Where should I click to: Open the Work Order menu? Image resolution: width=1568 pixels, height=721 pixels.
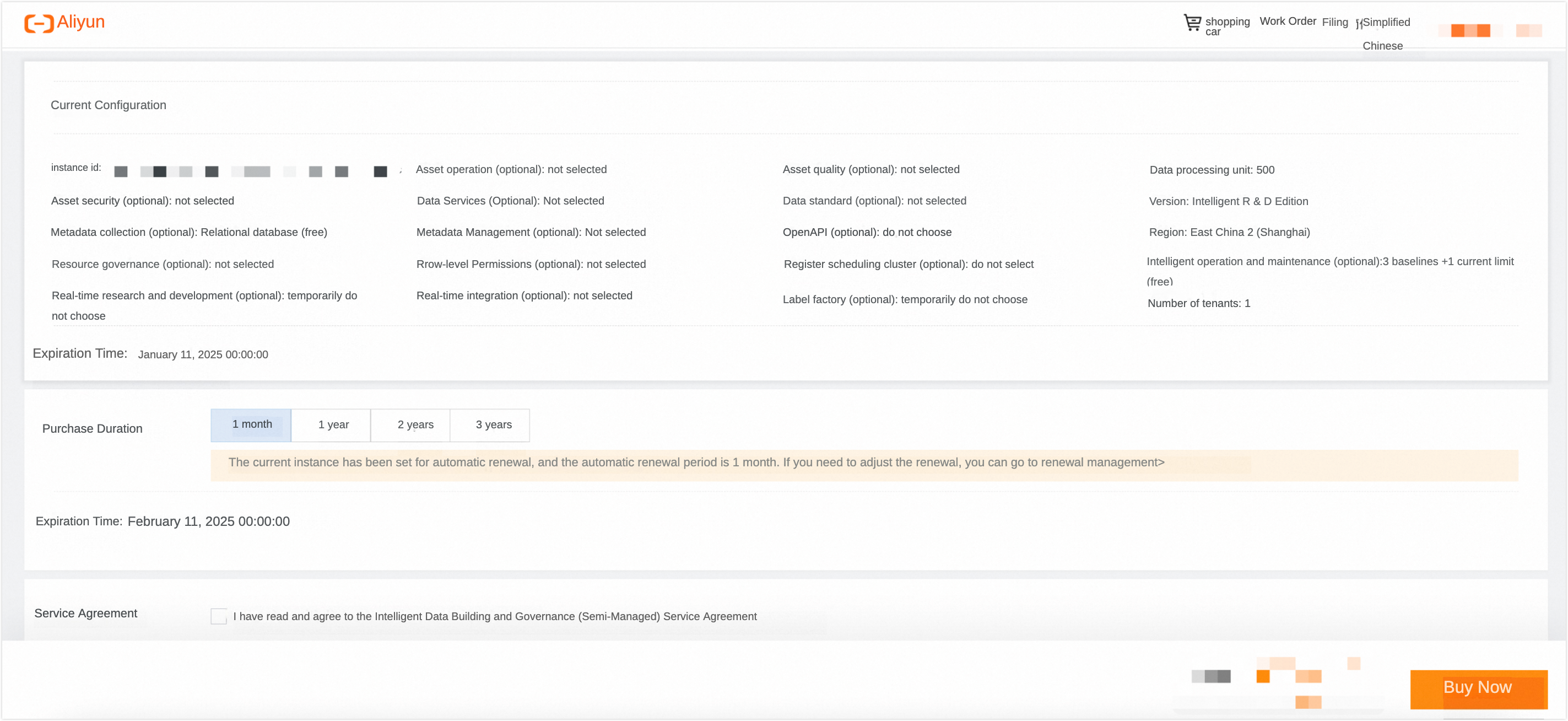(x=1288, y=21)
